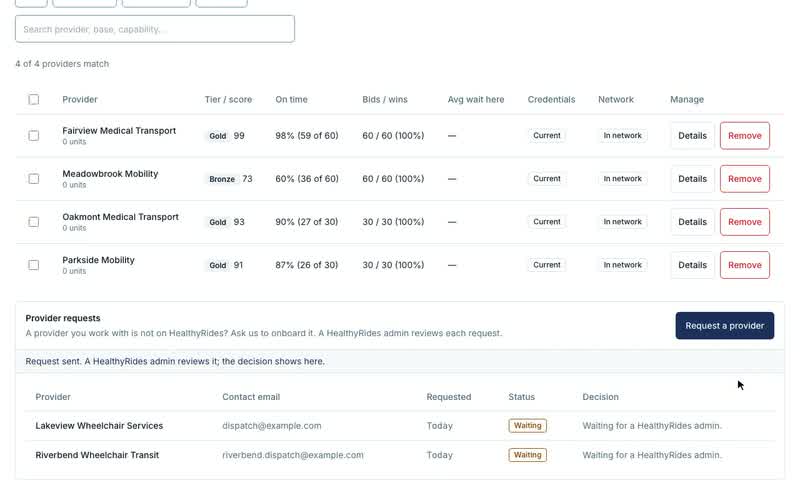Click the Waiting status badge for Riverbend

coord(528,455)
